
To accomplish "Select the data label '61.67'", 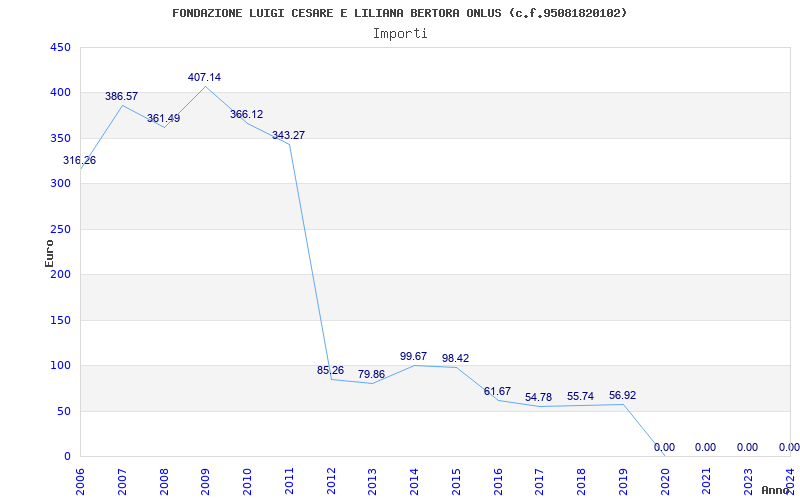I will tap(497, 391).
